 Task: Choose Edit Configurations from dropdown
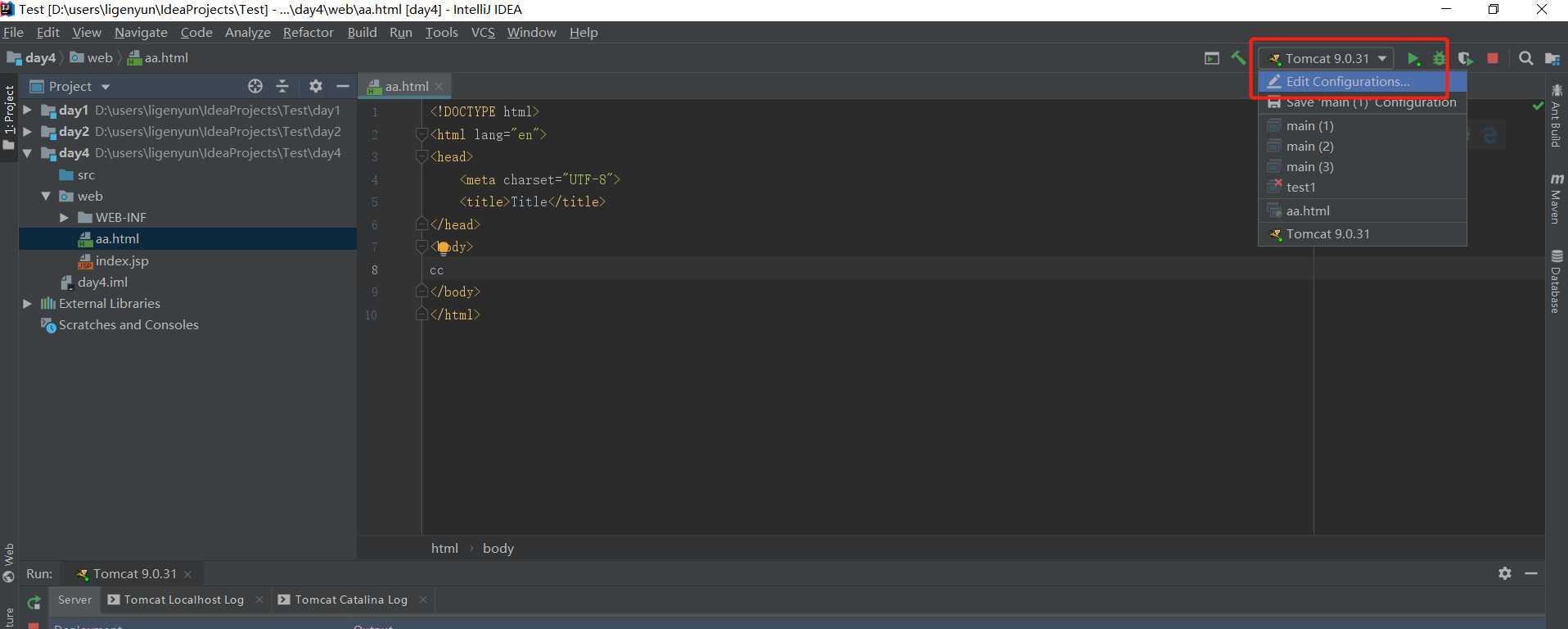point(1363,81)
